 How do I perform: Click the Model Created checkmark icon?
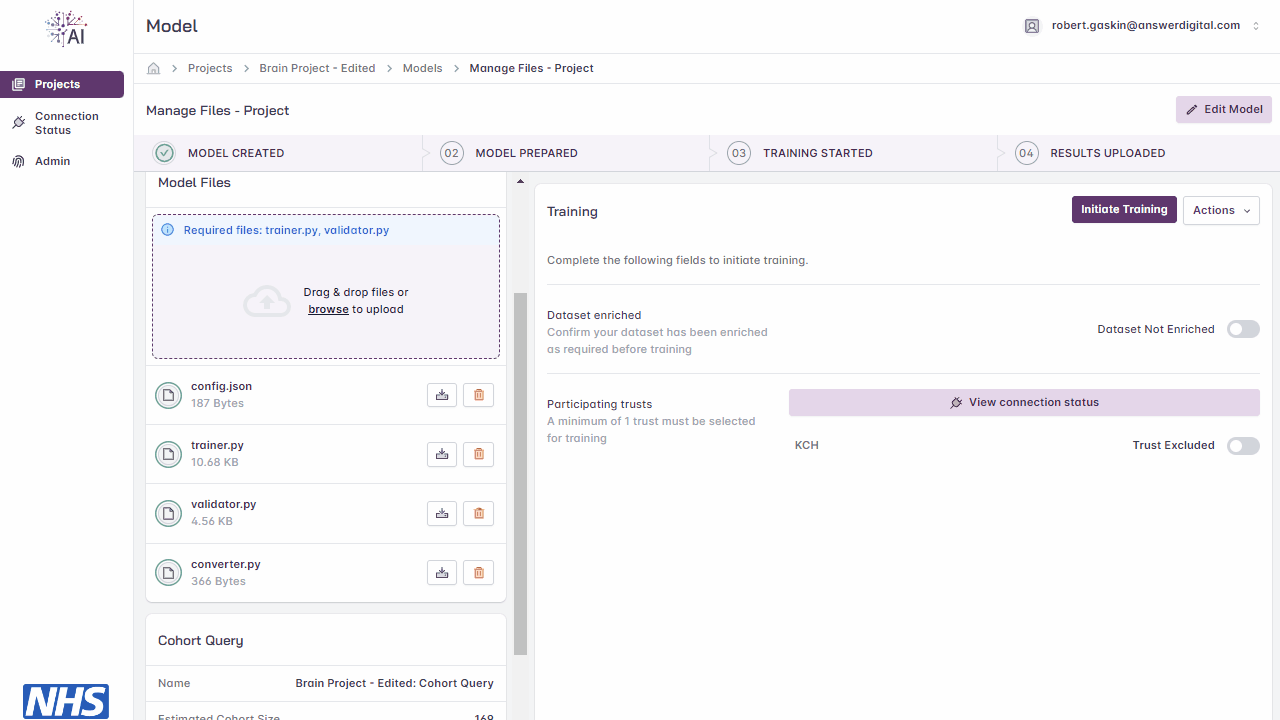click(165, 153)
